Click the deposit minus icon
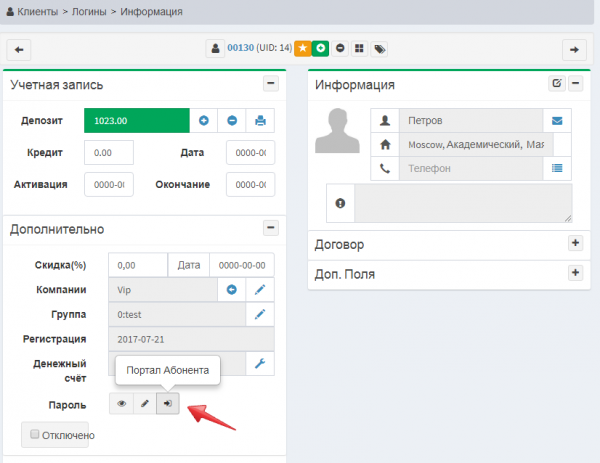Screen dimensions: 600x463 (x=232, y=121)
